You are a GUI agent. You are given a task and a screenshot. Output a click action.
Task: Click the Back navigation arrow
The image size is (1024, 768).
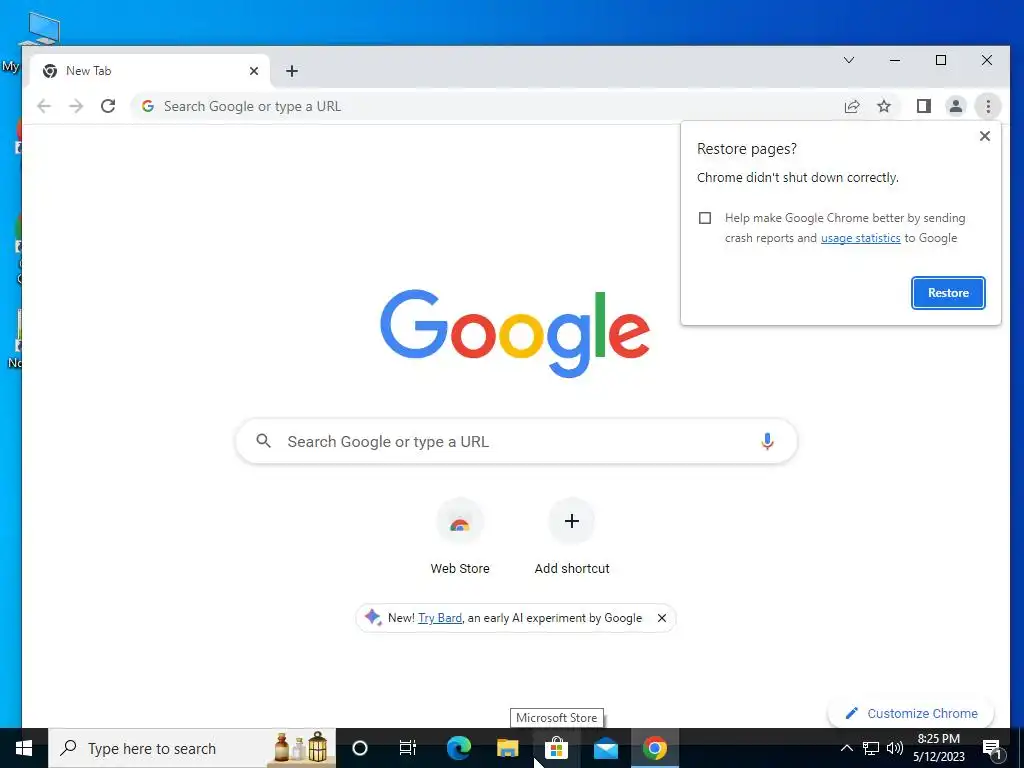[44, 106]
